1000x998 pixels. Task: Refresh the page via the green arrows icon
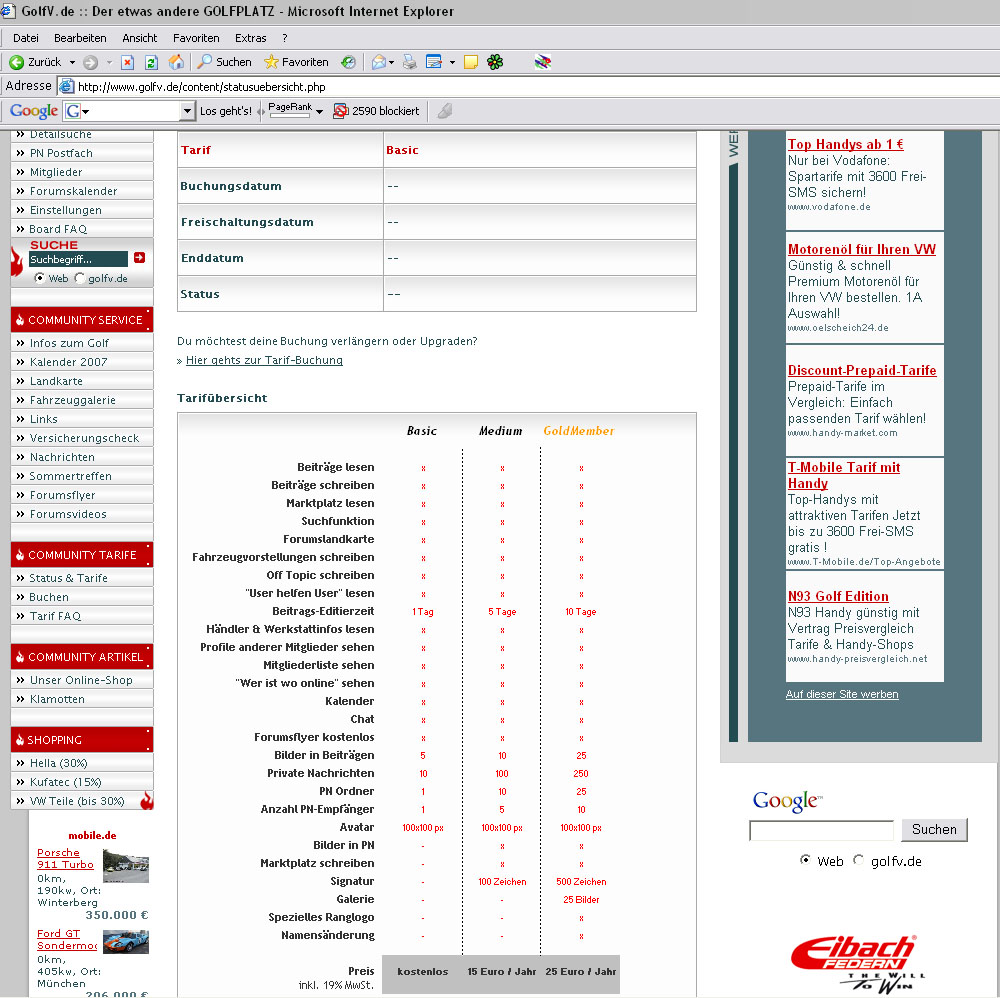[151, 62]
